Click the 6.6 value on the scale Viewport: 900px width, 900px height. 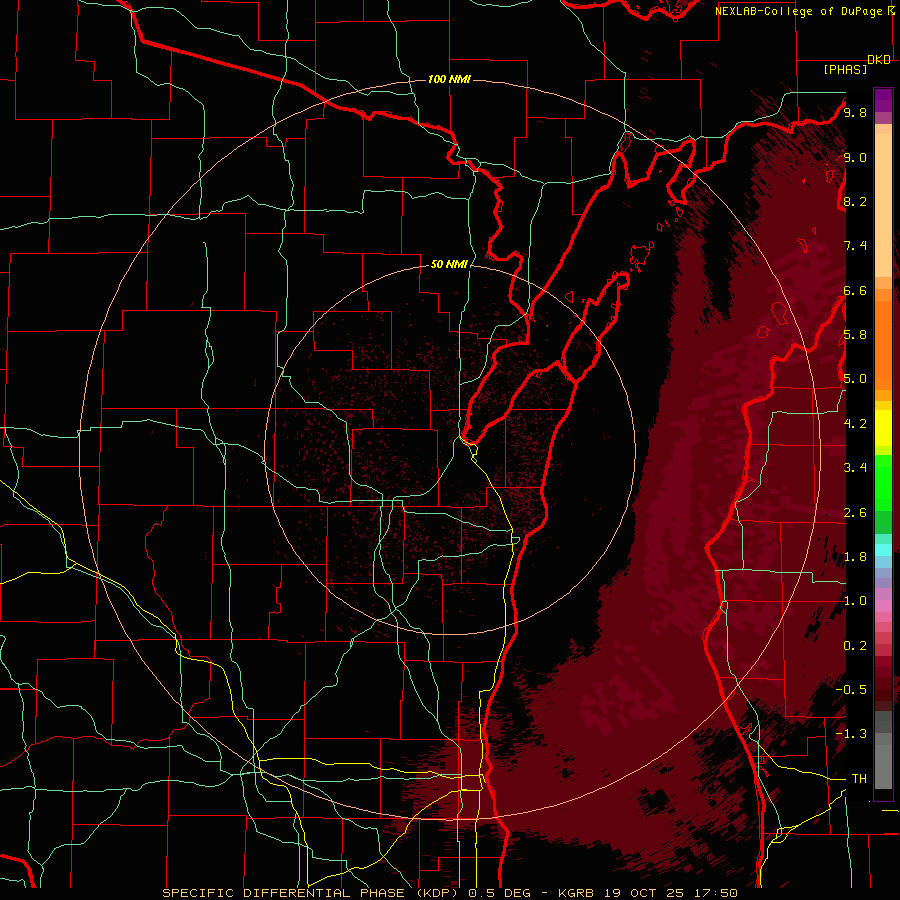pyautogui.click(x=855, y=290)
